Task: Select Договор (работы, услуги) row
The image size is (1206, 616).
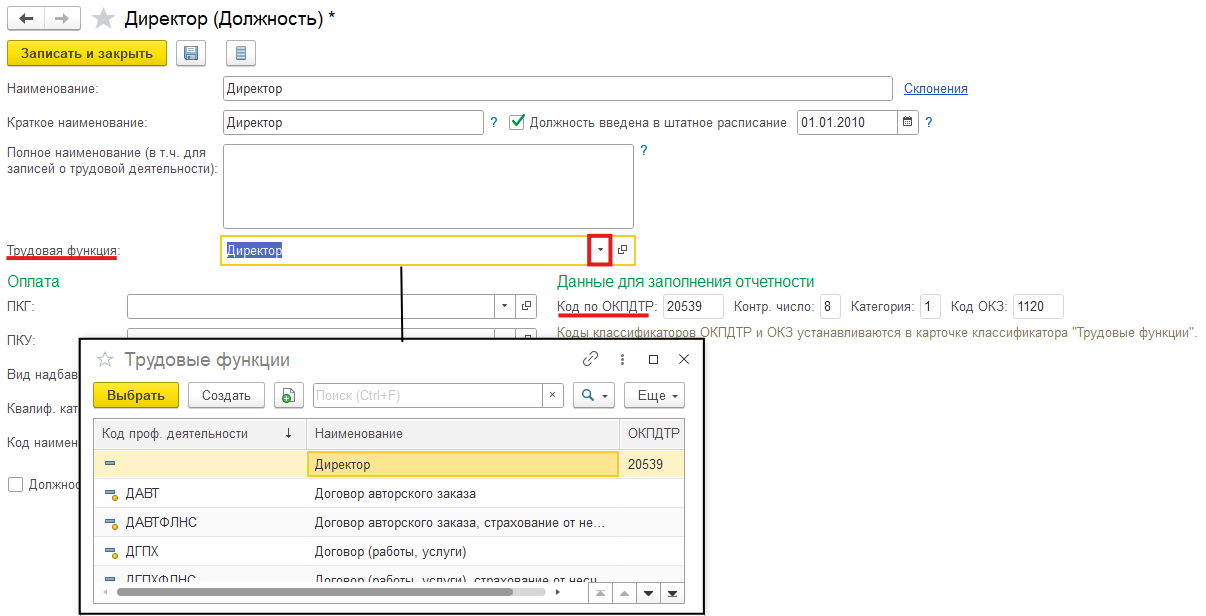Action: (x=390, y=551)
